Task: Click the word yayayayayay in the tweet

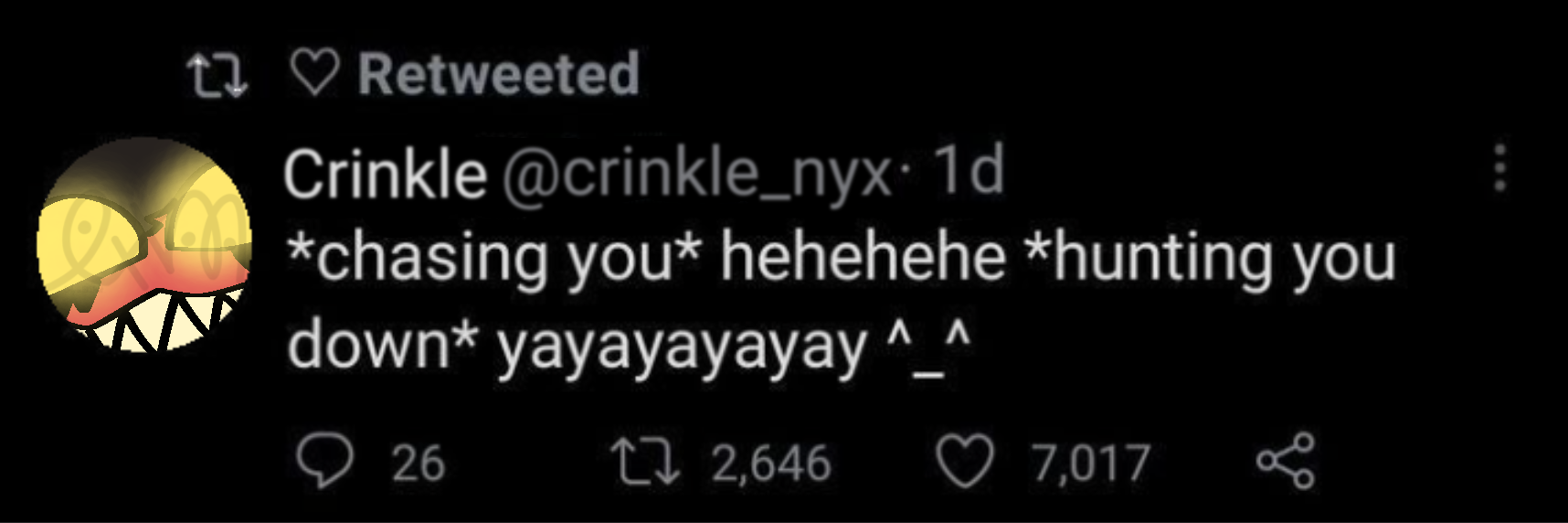Action: pyautogui.click(x=682, y=347)
